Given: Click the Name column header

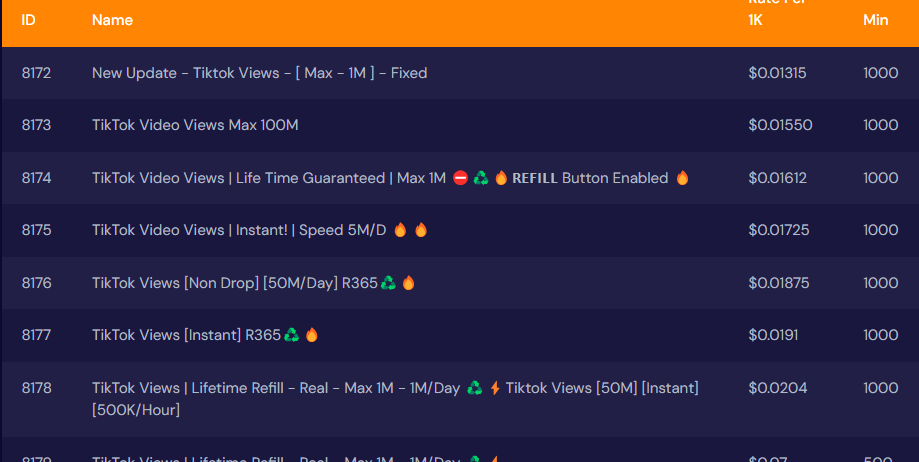Looking at the screenshot, I should (113, 20).
